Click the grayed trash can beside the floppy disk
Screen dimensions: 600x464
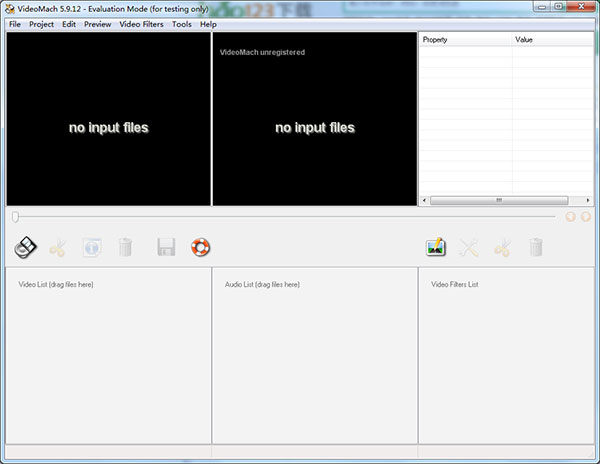coord(125,247)
